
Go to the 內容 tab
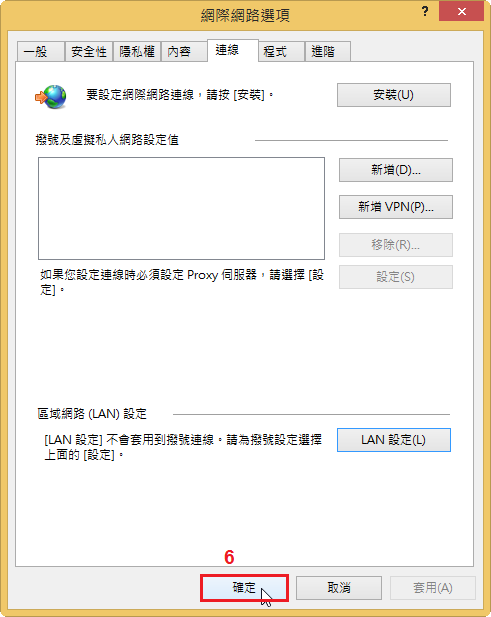click(184, 52)
